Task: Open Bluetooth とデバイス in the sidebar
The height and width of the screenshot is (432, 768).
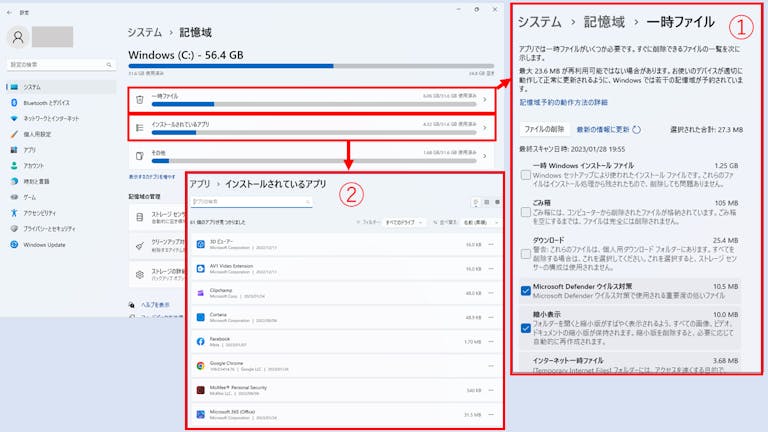Action: tap(47, 103)
